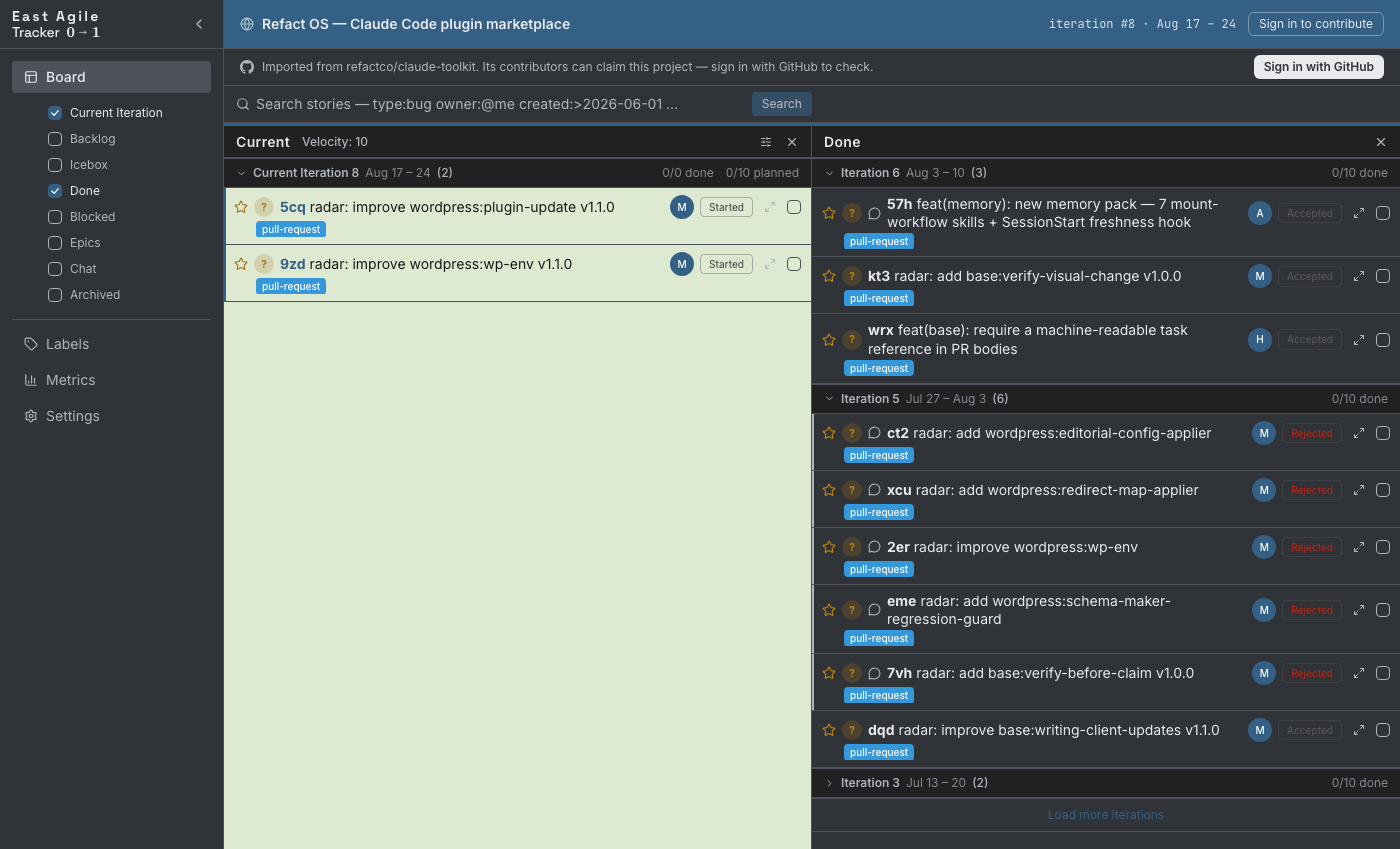Star the 57h memory pack story
The width and height of the screenshot is (1400, 849).
pos(829,213)
